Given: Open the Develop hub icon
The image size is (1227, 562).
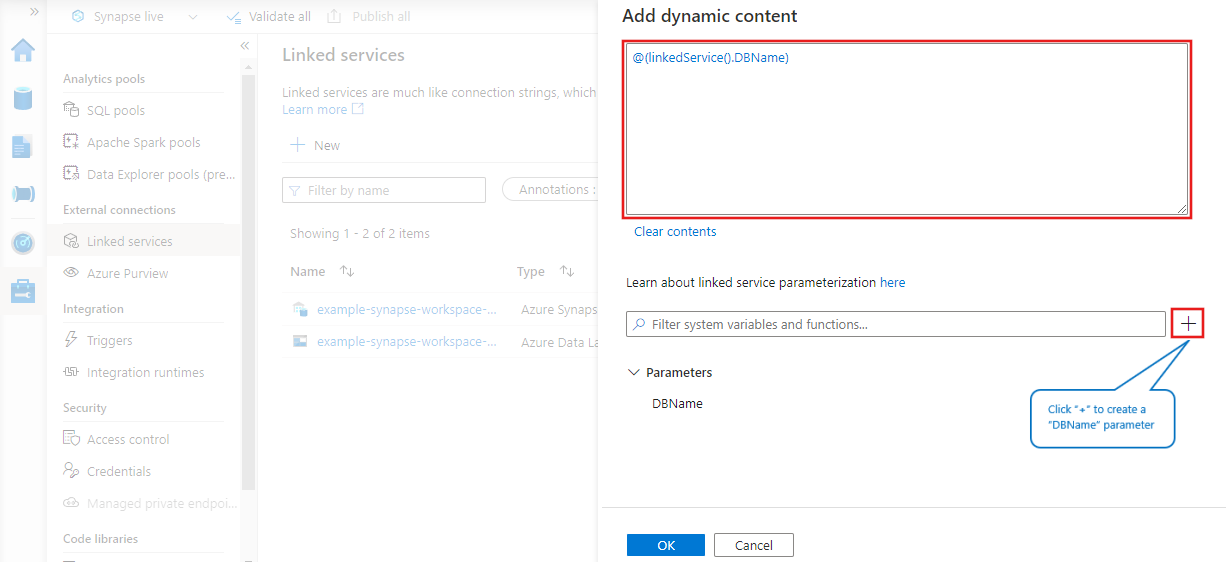Looking at the screenshot, I should point(22,145).
